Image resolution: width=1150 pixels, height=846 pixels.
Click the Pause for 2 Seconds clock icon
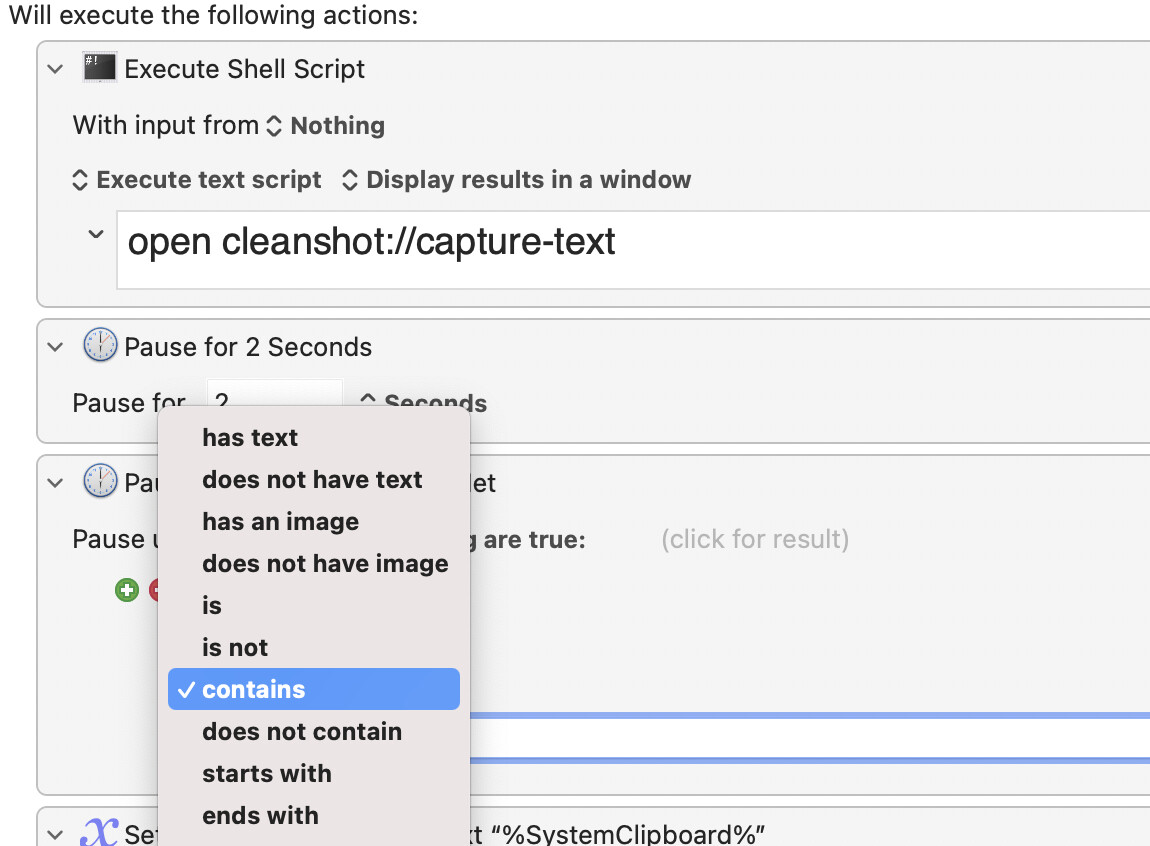point(100,345)
